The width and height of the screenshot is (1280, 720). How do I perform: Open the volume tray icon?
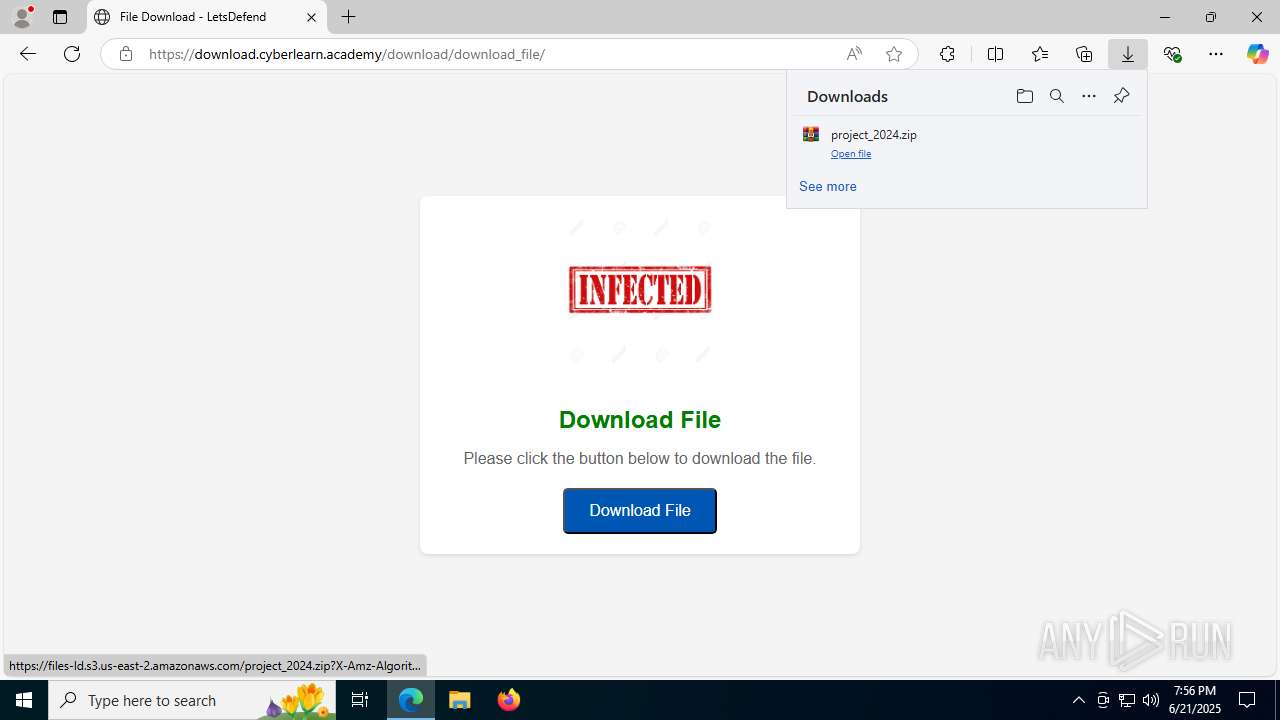point(1151,700)
